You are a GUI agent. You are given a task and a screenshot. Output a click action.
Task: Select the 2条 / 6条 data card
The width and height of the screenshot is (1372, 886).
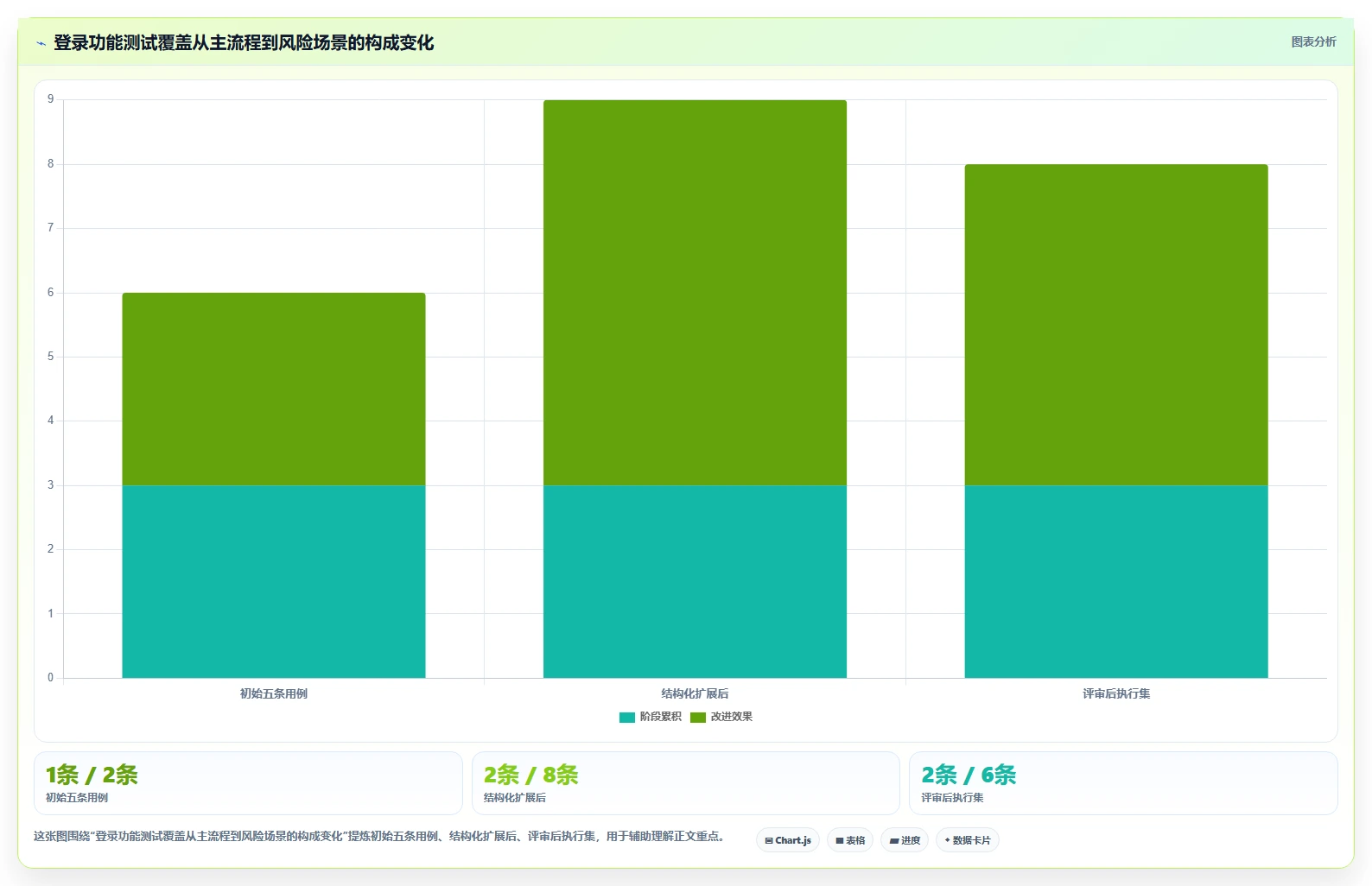coord(1123,783)
